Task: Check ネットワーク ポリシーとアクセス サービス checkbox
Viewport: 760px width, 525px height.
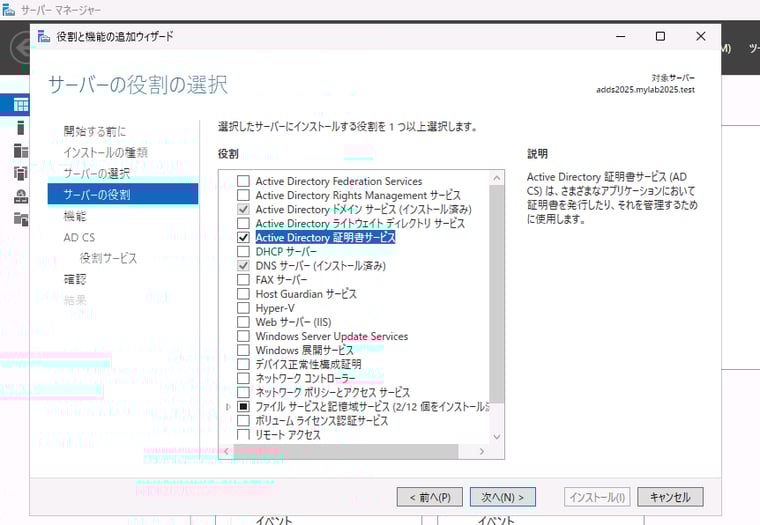Action: (243, 392)
